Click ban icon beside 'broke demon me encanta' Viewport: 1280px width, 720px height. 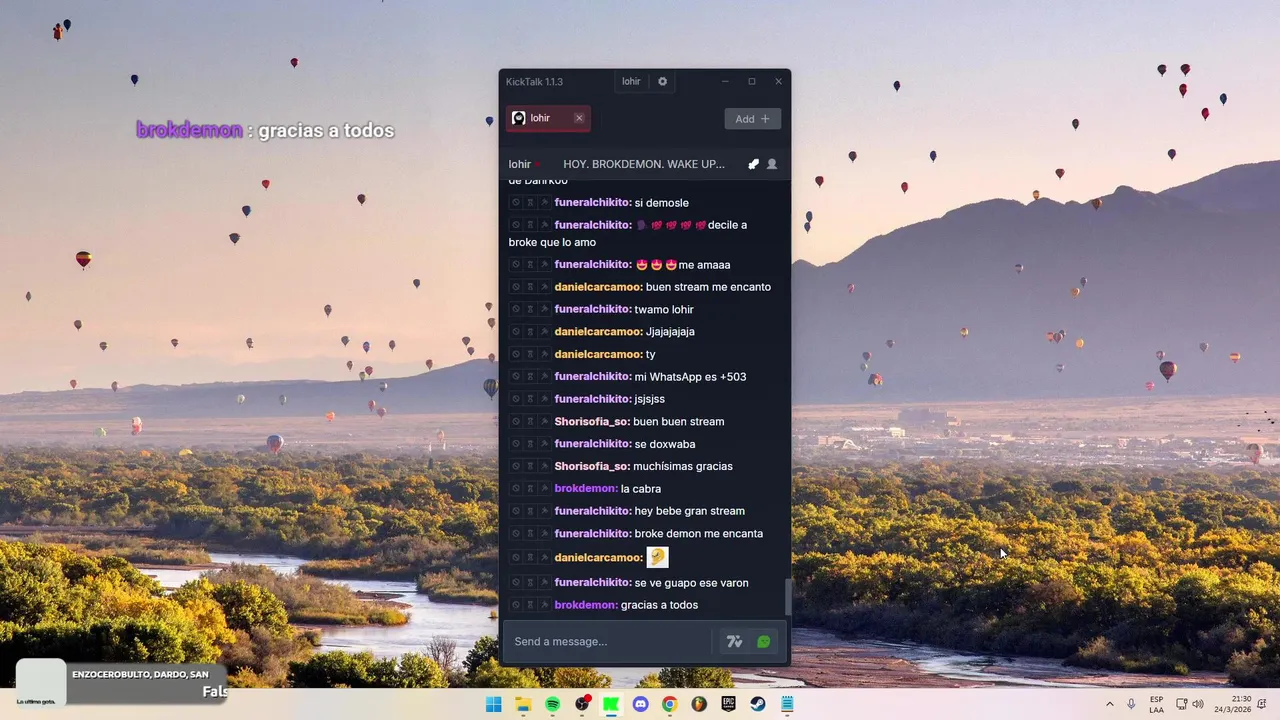[516, 534]
